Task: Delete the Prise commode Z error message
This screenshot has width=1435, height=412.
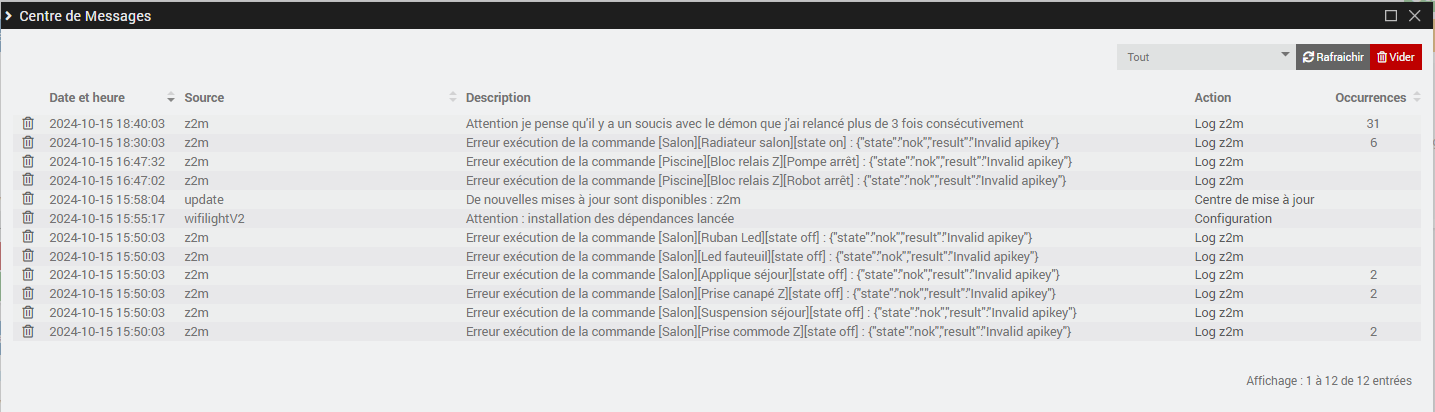Action: [x=28, y=331]
